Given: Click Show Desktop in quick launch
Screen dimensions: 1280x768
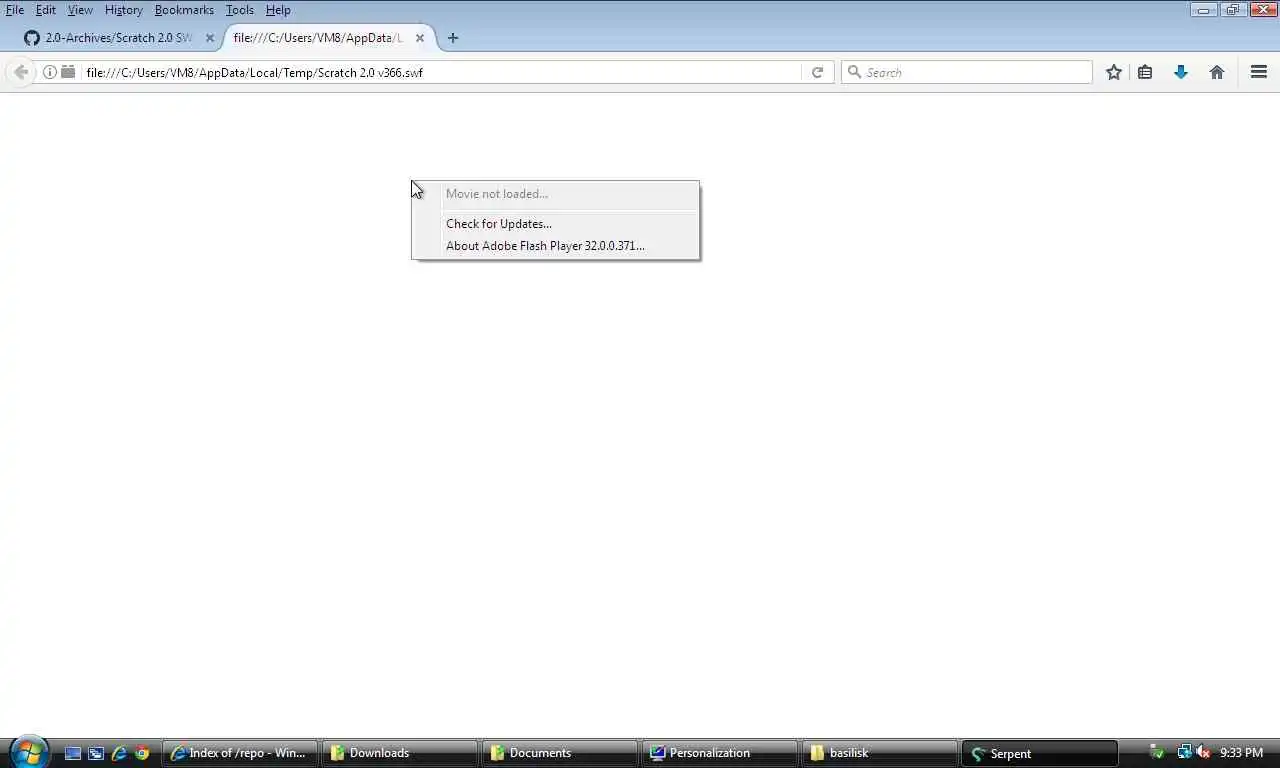Looking at the screenshot, I should tap(73, 753).
